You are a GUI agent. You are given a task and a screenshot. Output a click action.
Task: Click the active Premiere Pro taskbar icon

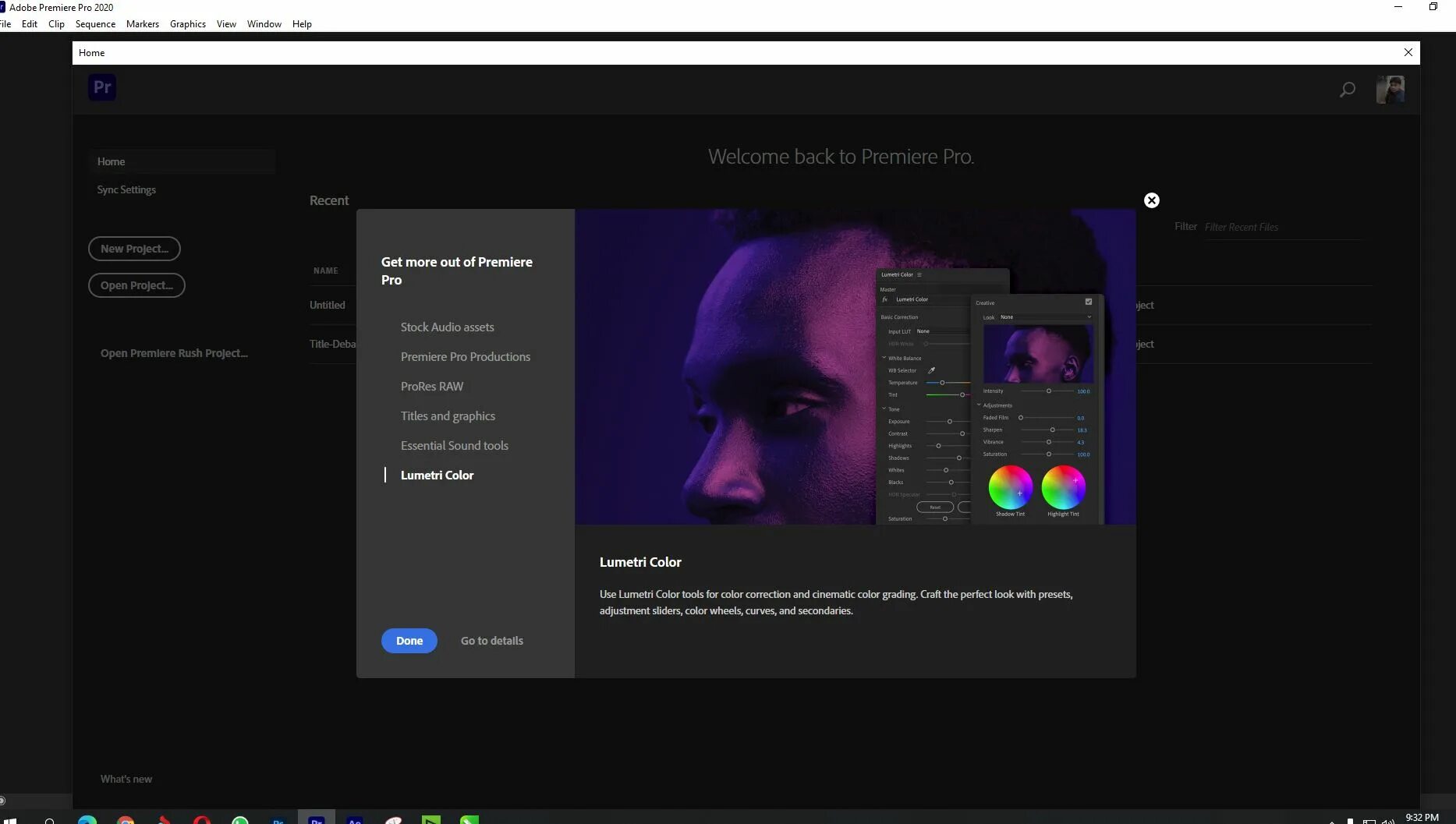317,819
